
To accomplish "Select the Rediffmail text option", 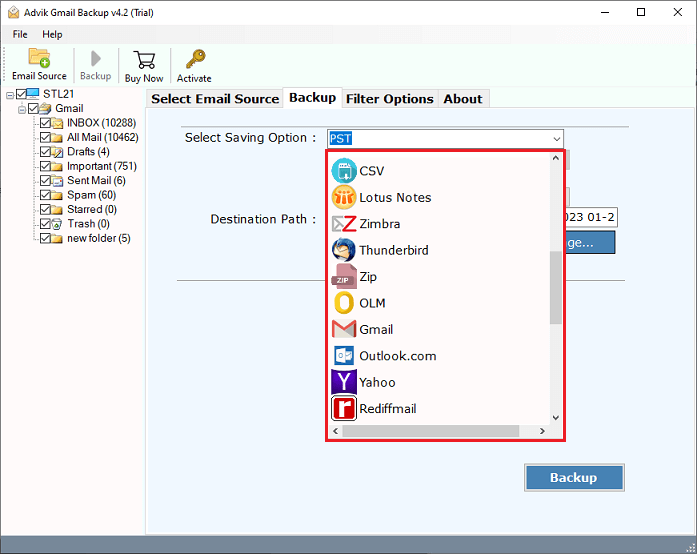I will click(x=388, y=409).
